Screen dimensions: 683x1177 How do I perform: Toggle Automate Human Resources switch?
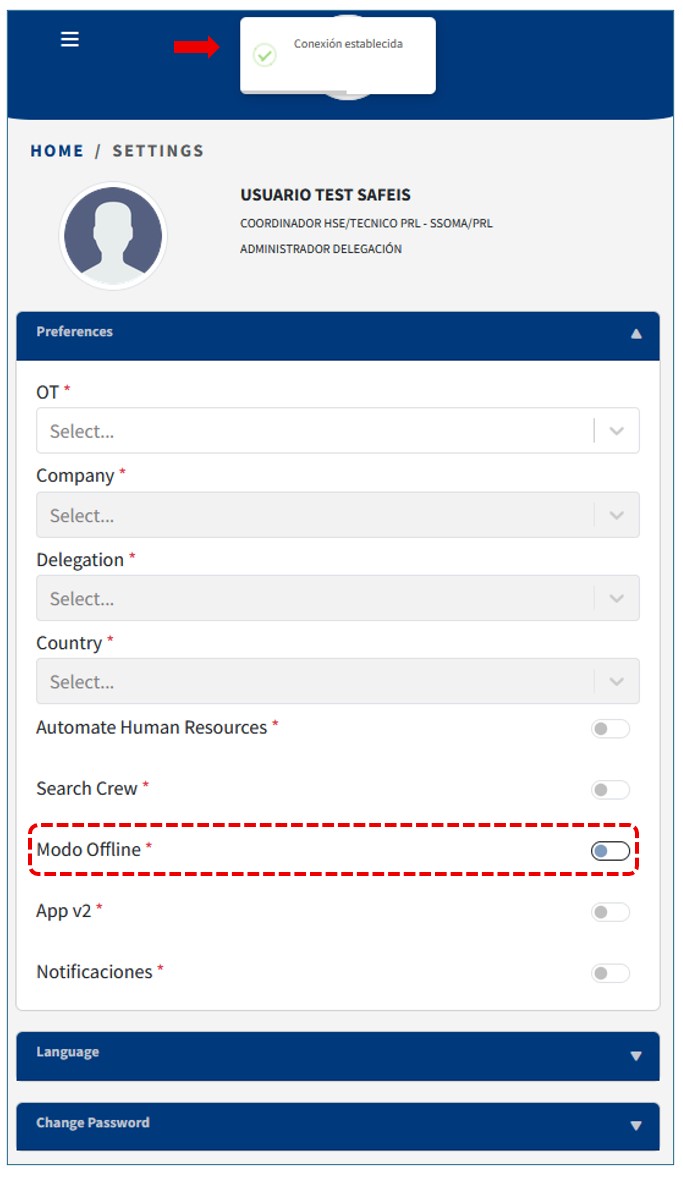pos(610,729)
